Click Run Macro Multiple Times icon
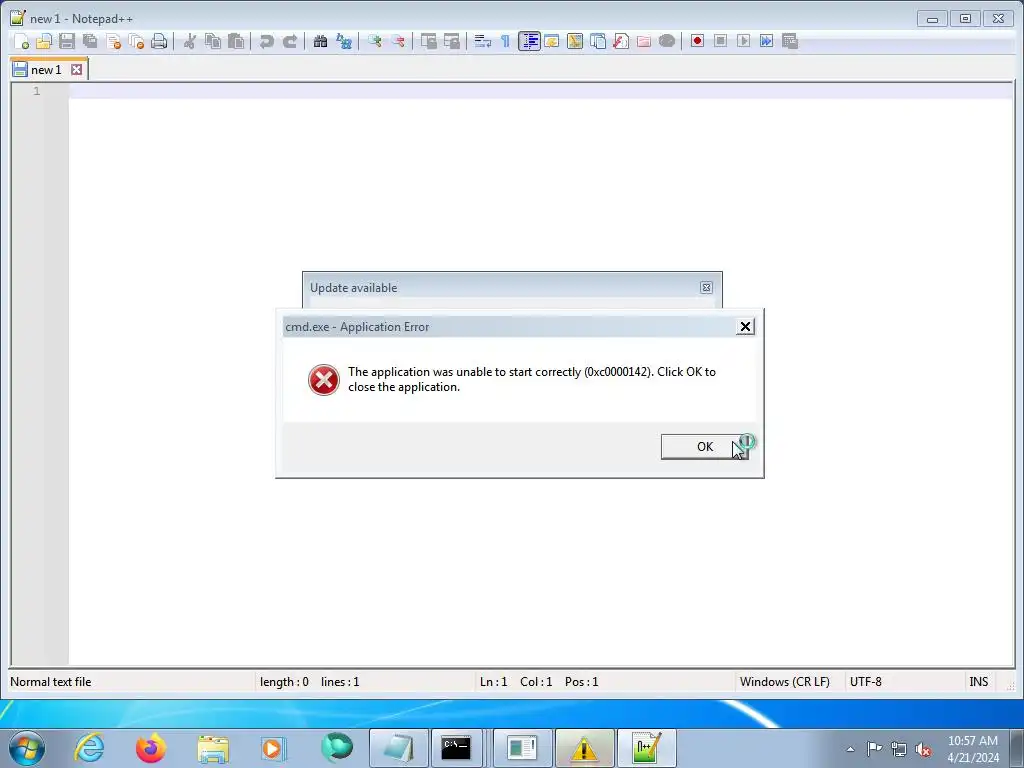This screenshot has height=768, width=1024. [x=767, y=41]
